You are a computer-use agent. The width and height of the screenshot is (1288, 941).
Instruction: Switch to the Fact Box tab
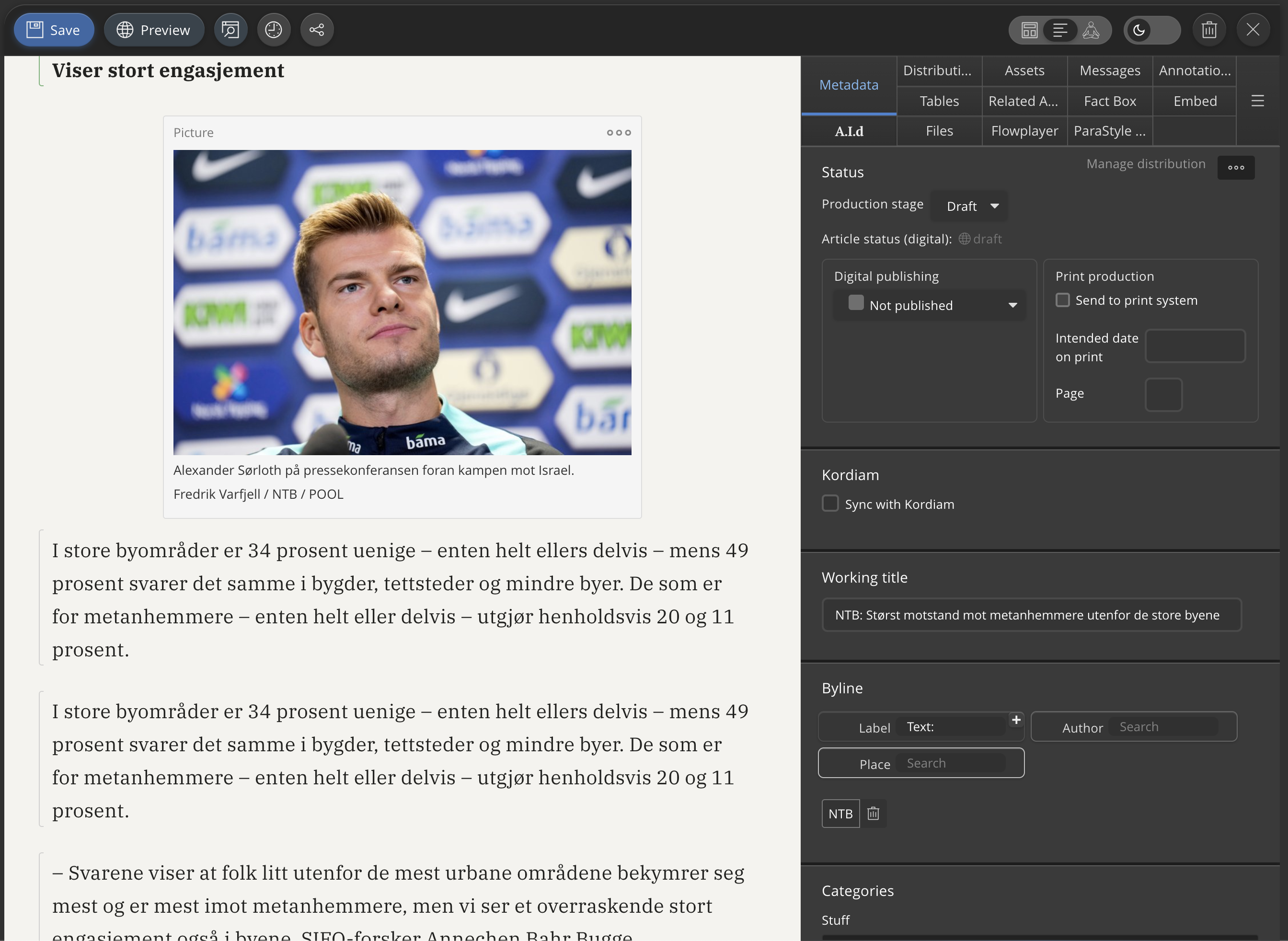tap(1110, 101)
